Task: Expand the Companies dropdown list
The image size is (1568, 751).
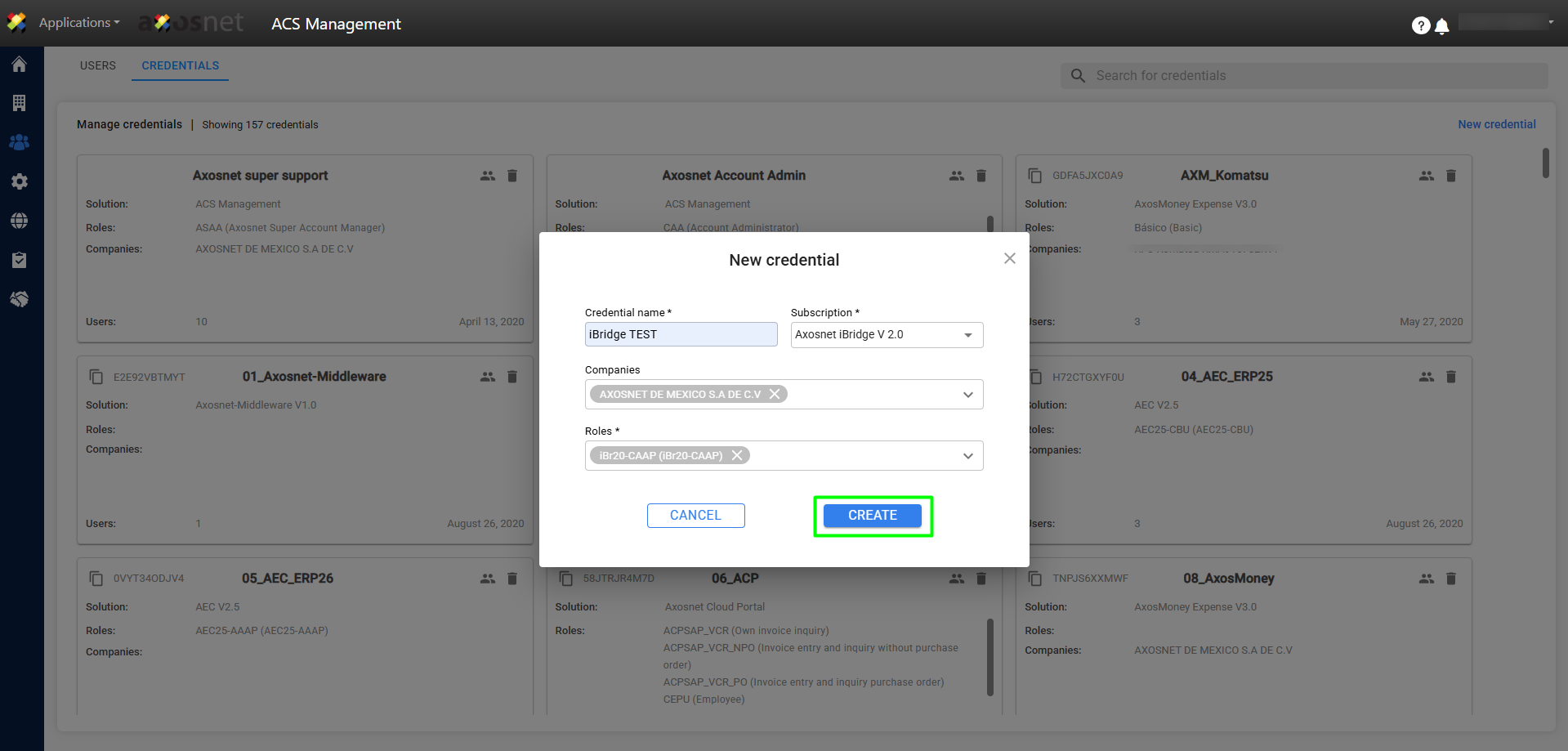Action: 967,395
